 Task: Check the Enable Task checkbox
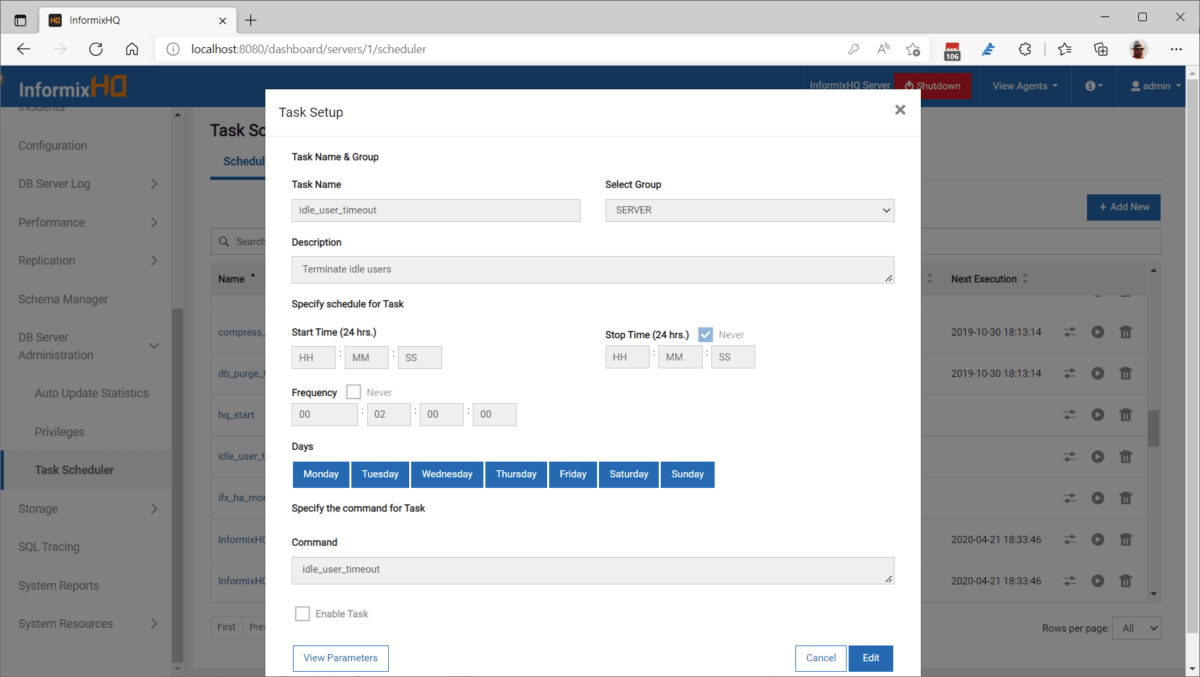point(302,614)
